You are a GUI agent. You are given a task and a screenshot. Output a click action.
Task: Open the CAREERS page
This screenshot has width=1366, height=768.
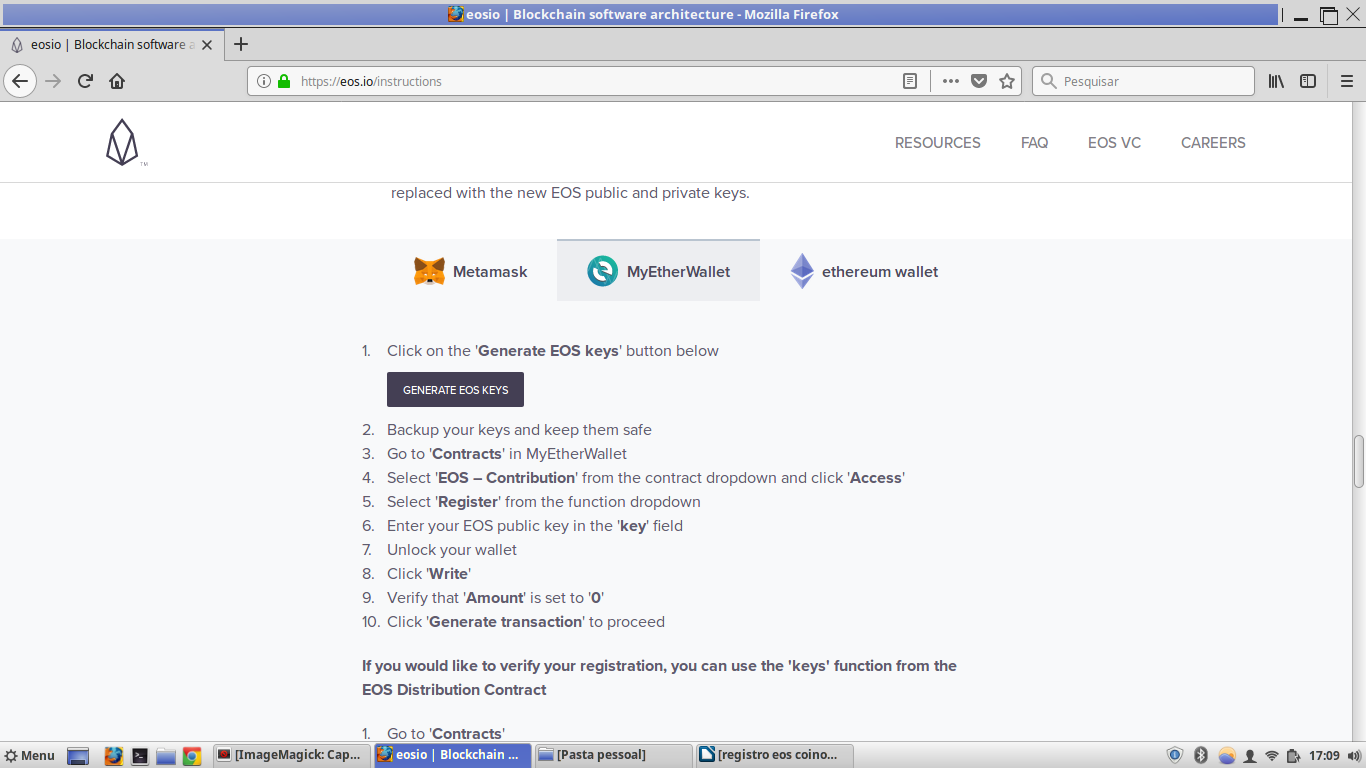coord(1213,143)
